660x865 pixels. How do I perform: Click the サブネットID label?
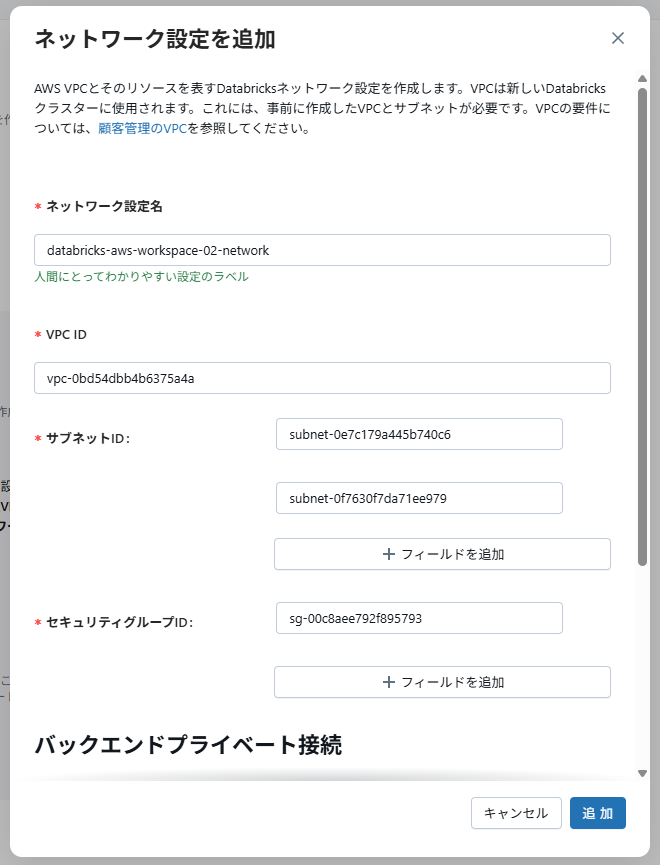coord(88,439)
